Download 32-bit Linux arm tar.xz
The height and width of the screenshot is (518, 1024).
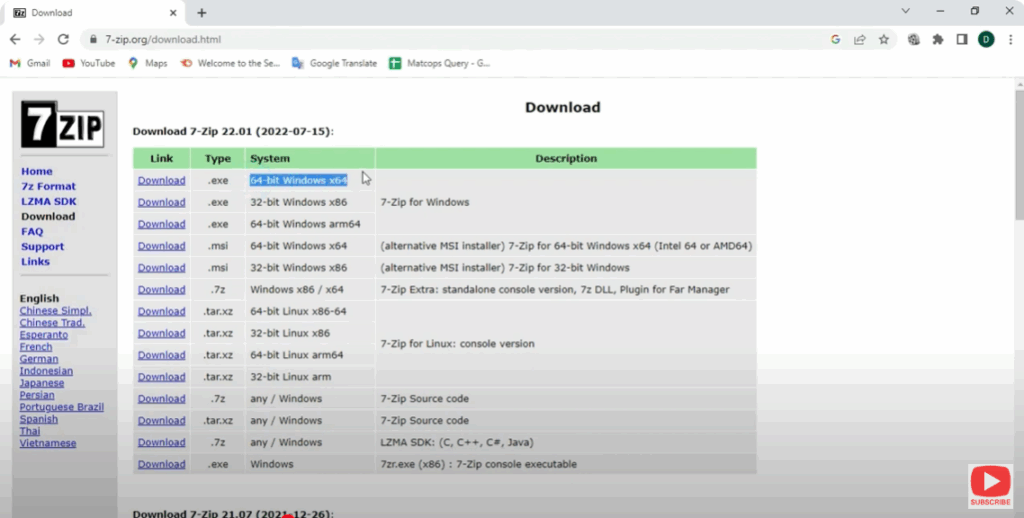pyautogui.click(x=161, y=377)
